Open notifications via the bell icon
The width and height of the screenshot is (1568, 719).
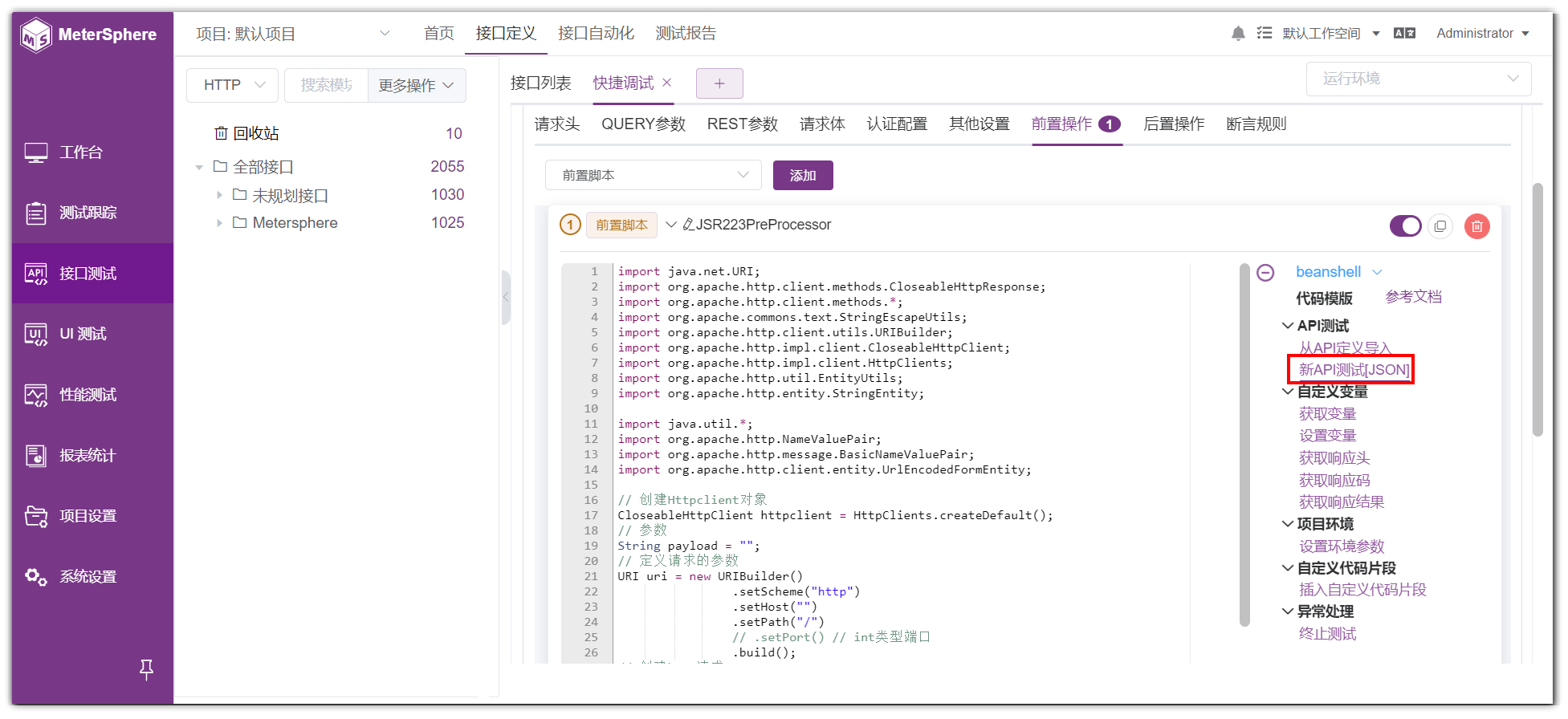[x=1238, y=34]
